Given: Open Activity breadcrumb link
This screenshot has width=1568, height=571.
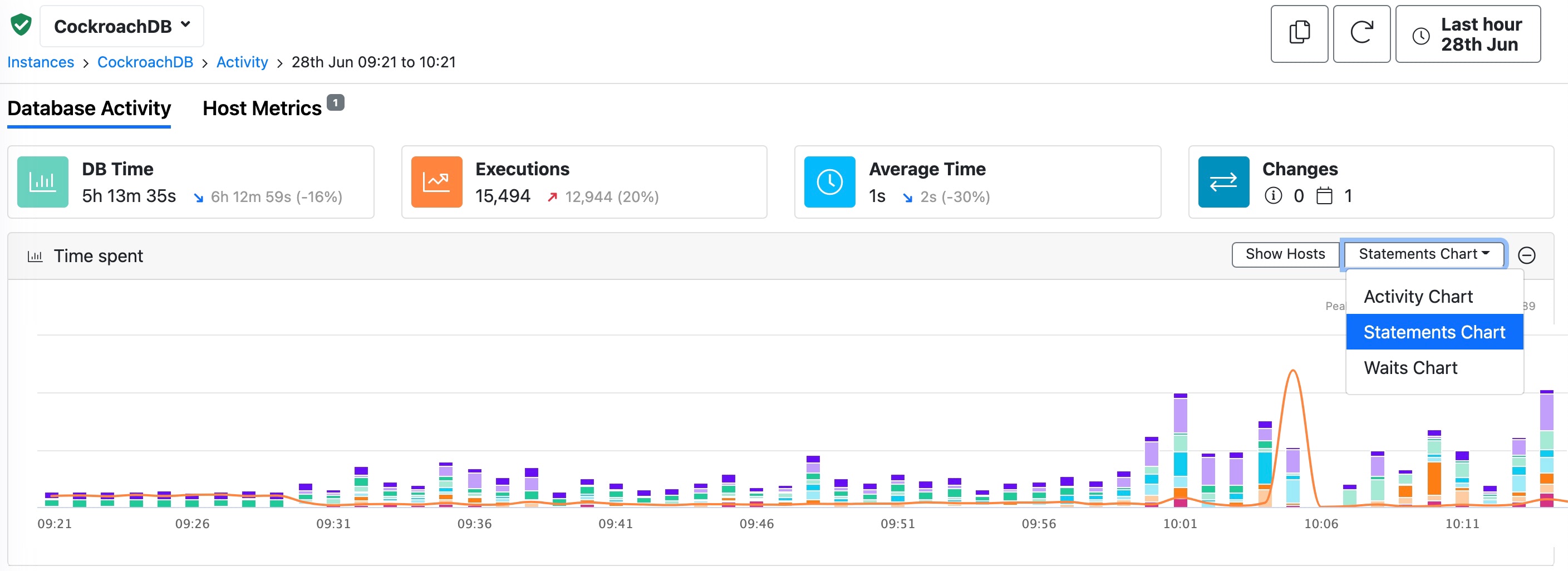Looking at the screenshot, I should tap(242, 62).
